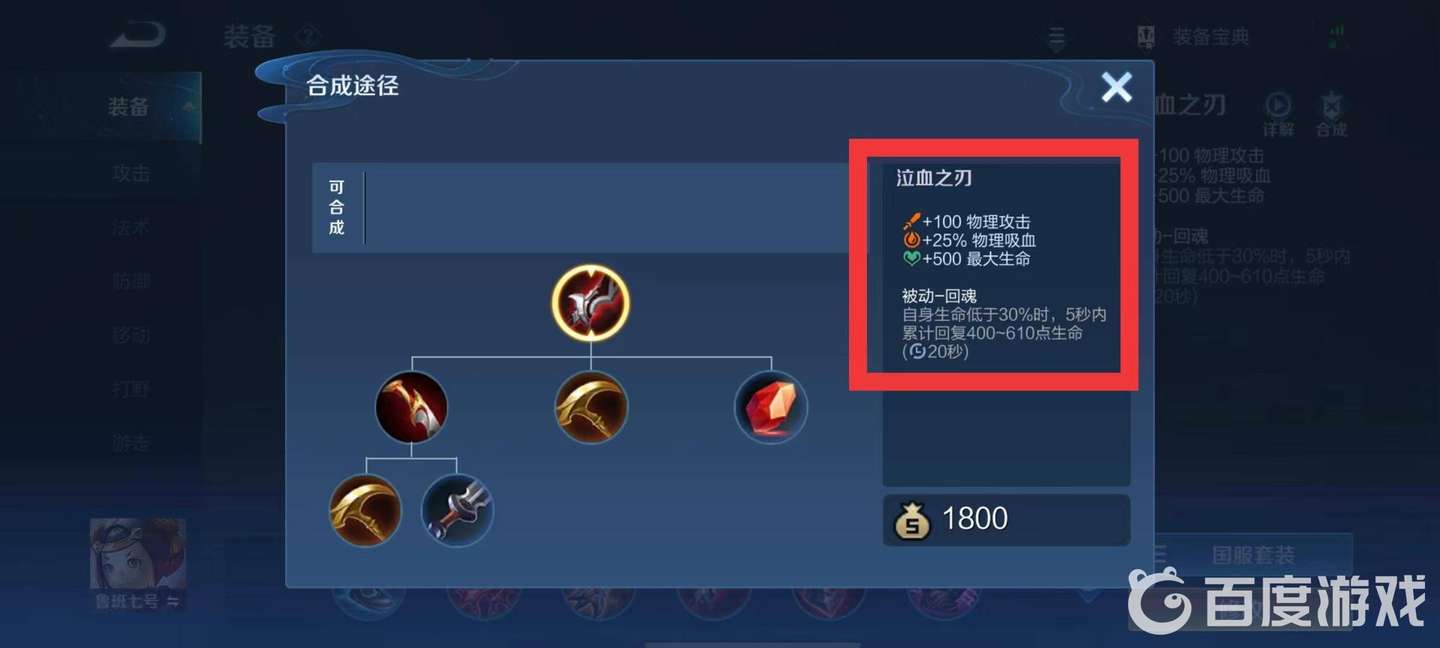This screenshot has height=648, width=1440.
Task: Open the 防御 category tab
Action: (x=131, y=282)
